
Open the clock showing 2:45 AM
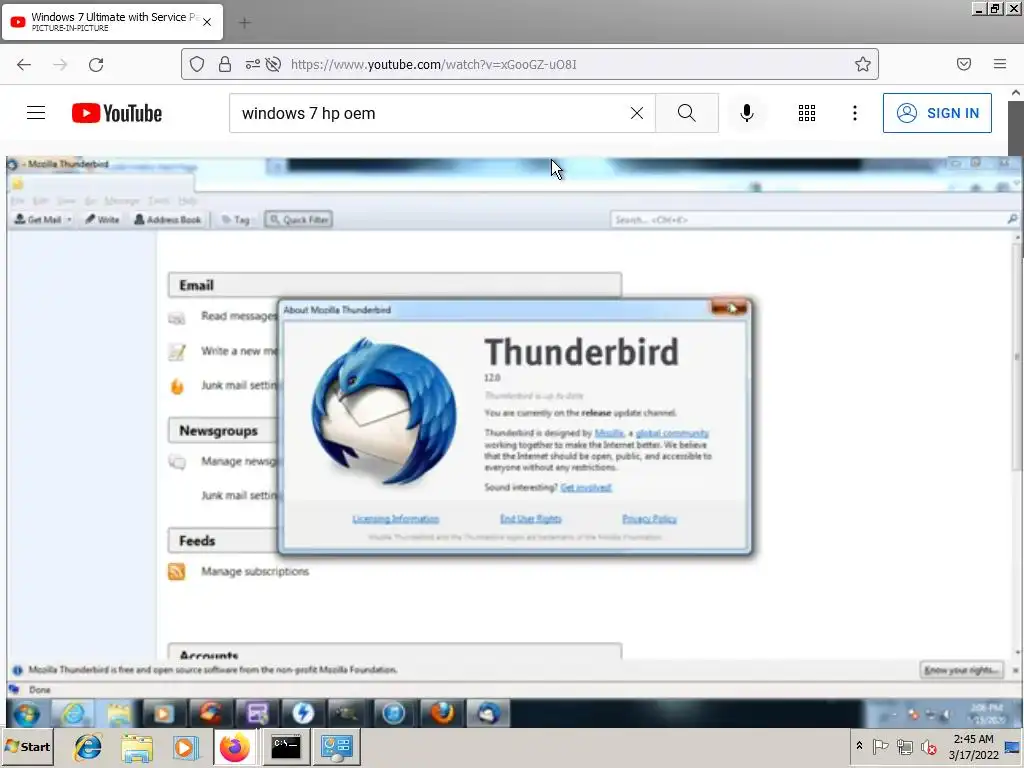click(973, 747)
